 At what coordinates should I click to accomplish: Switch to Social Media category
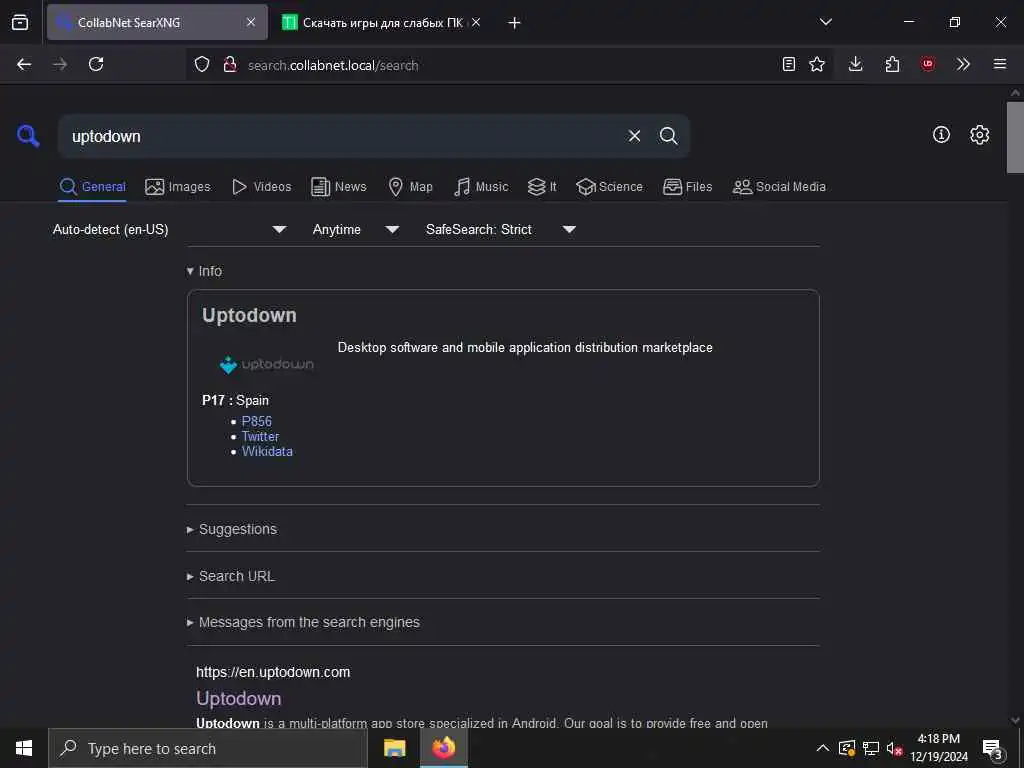point(779,187)
